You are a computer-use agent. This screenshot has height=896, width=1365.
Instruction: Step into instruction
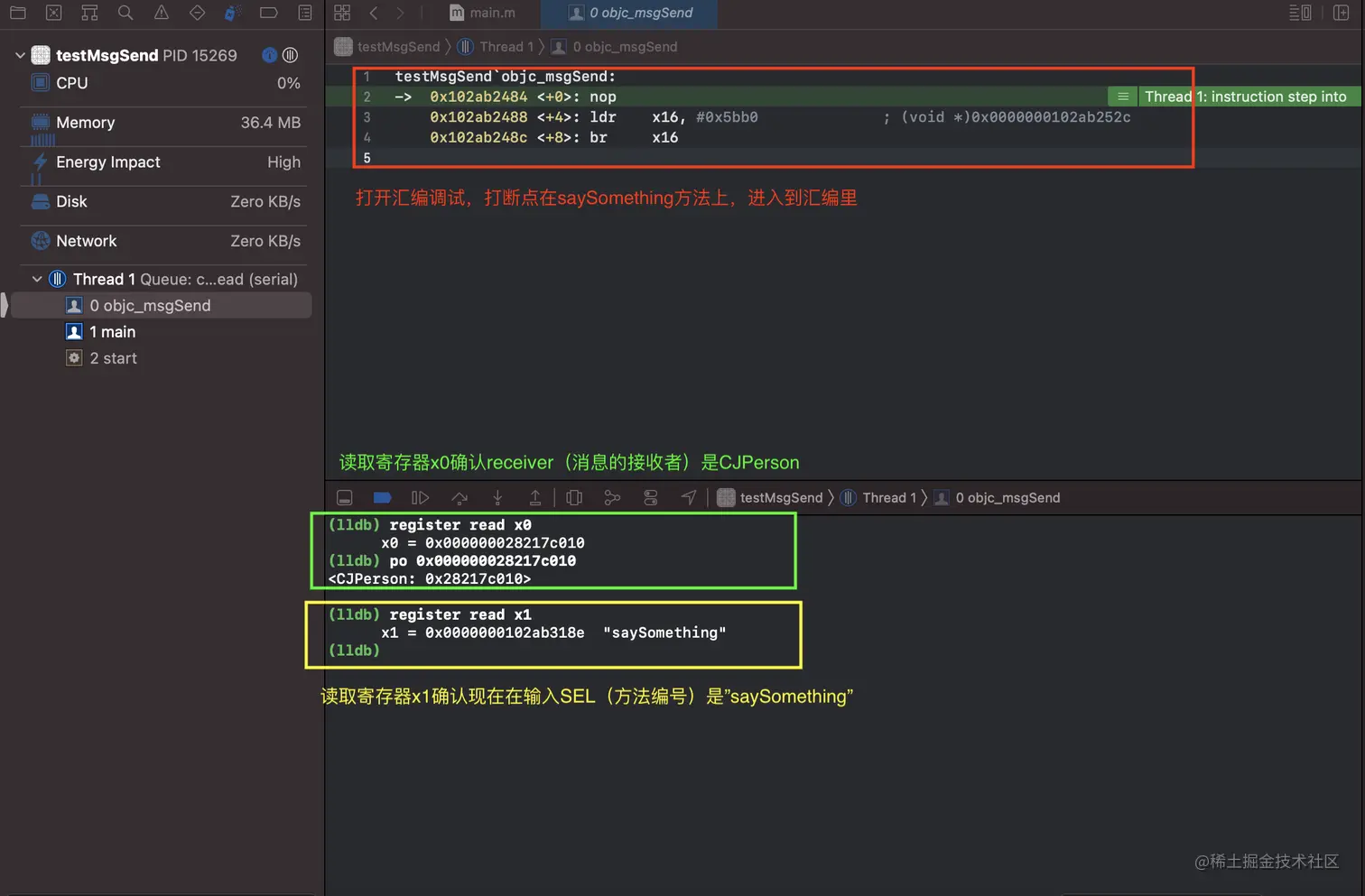(497, 498)
